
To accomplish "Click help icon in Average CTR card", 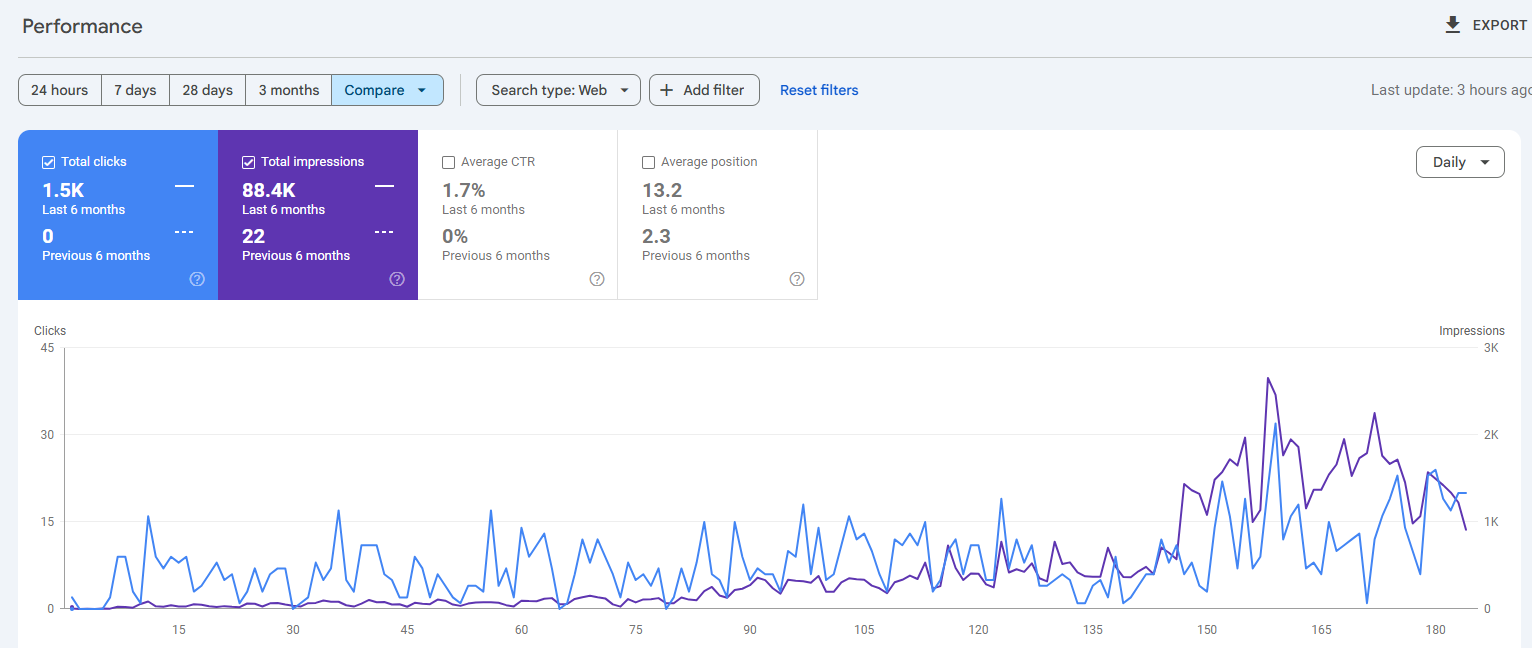I will click(597, 279).
